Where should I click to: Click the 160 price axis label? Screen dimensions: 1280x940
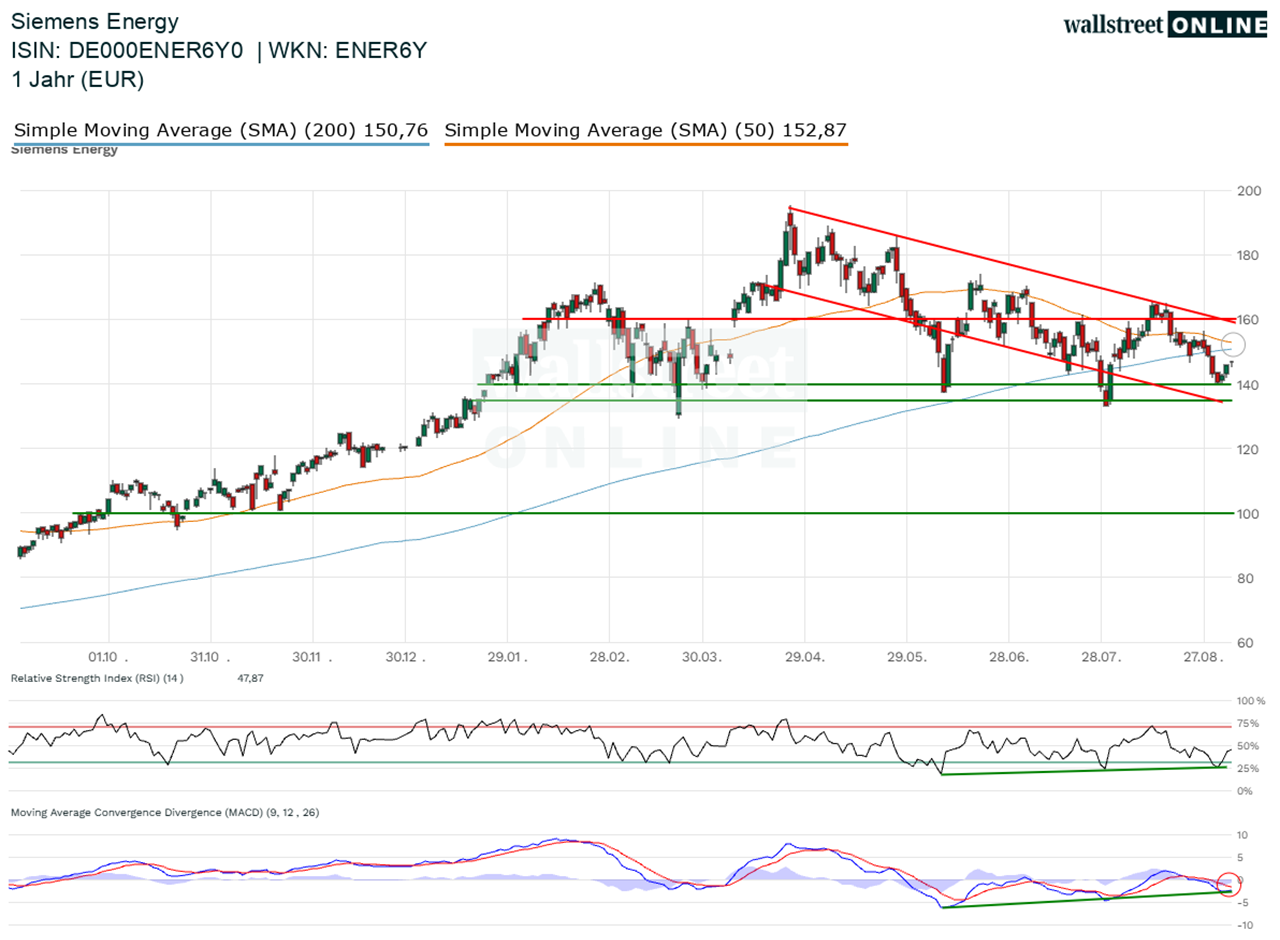pyautogui.click(x=1250, y=320)
